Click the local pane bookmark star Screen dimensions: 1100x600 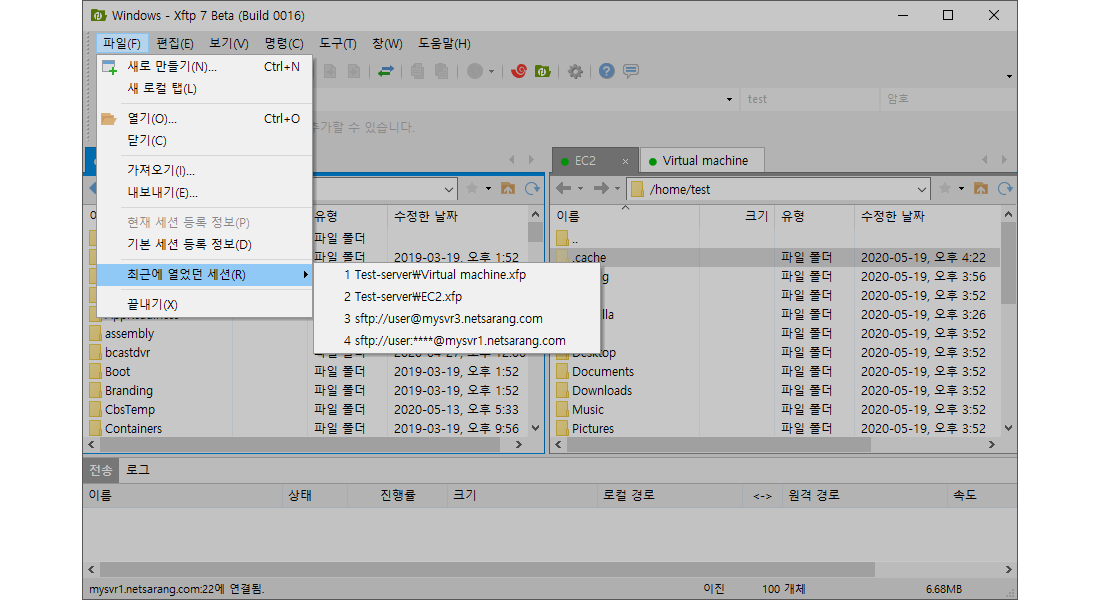(x=472, y=188)
